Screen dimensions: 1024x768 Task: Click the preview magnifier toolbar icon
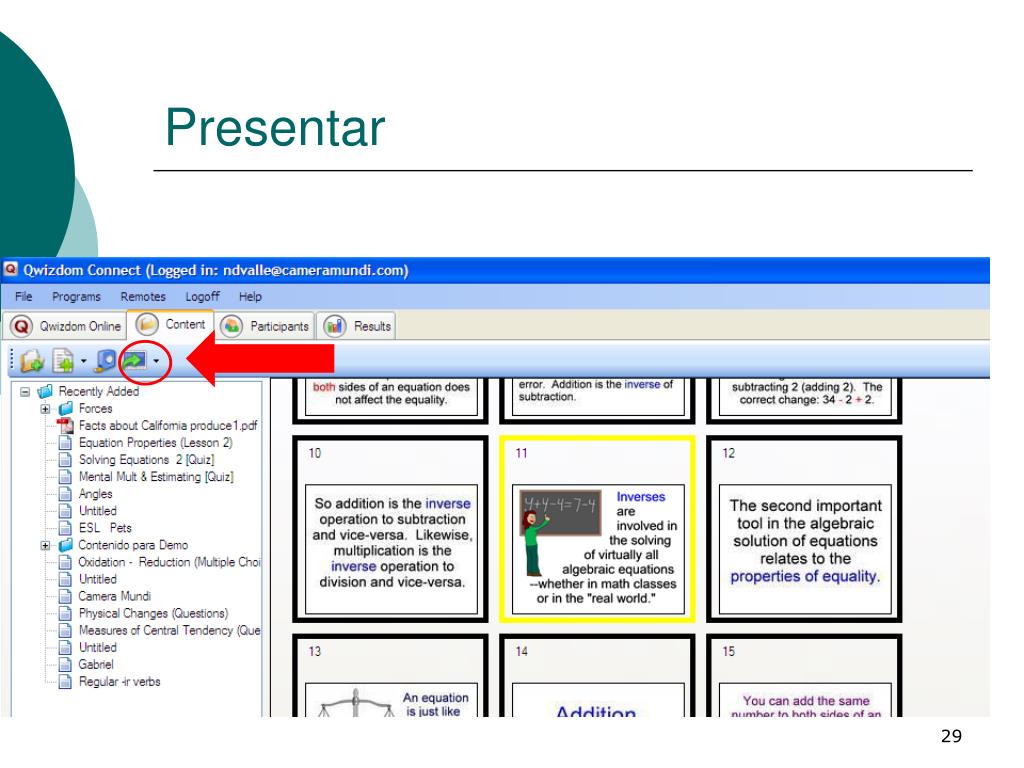pyautogui.click(x=105, y=360)
